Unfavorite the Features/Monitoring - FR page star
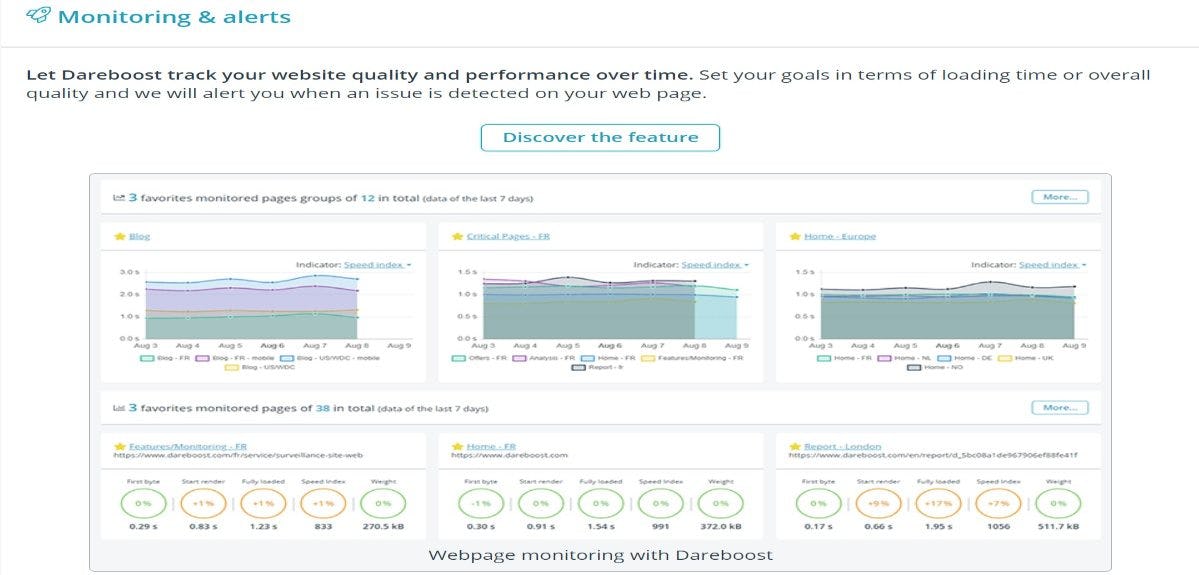The width and height of the screenshot is (1199, 575). tap(120, 446)
